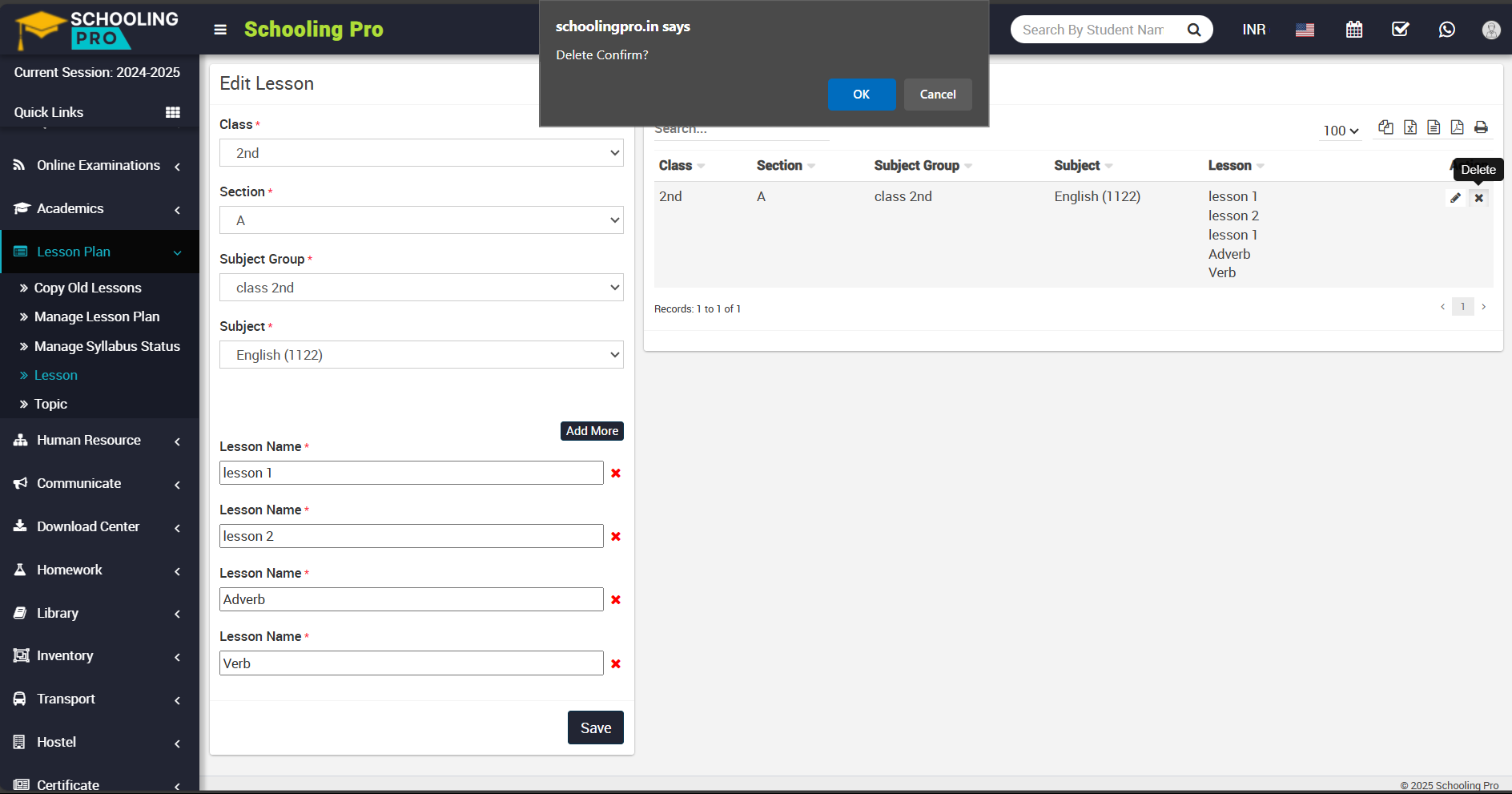The height and width of the screenshot is (794, 1512).
Task: Click the 'class 2nd' subject group cell
Action: pos(903,196)
